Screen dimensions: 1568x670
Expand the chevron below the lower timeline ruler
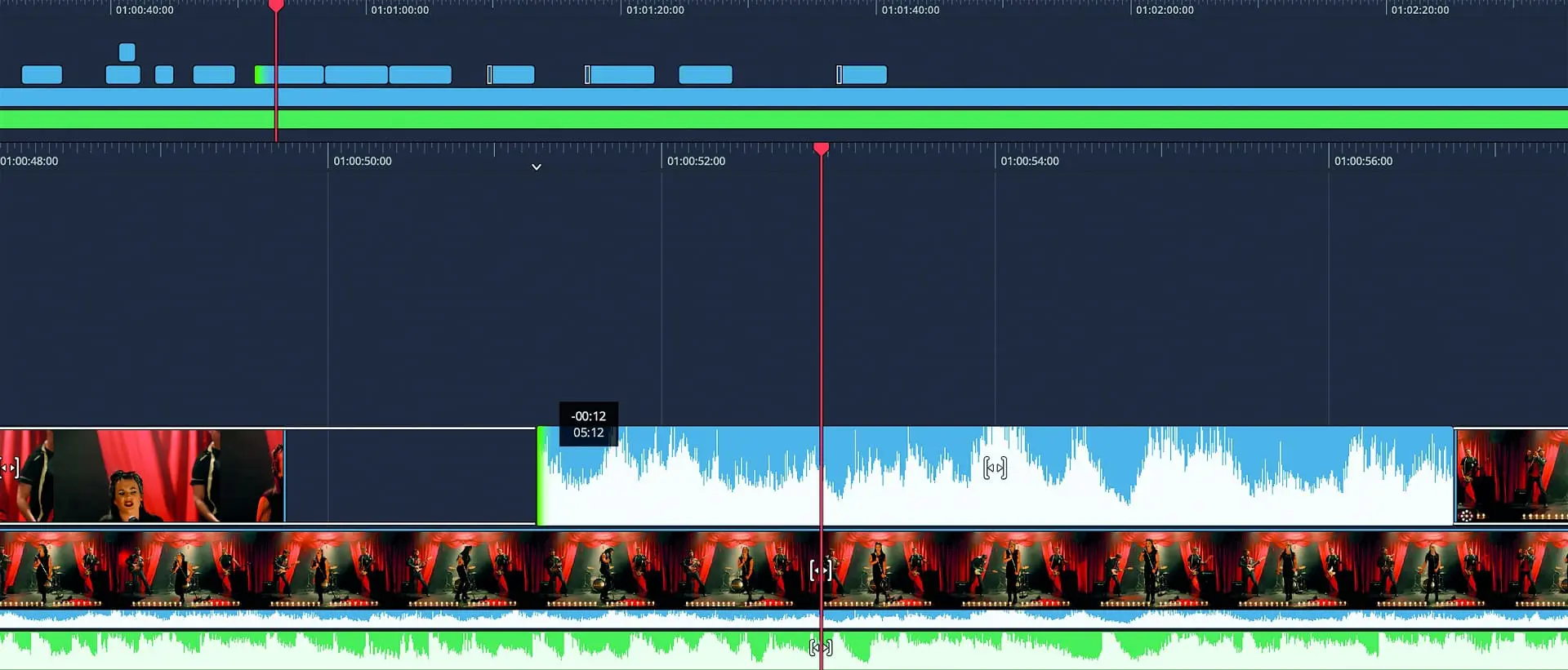point(537,167)
